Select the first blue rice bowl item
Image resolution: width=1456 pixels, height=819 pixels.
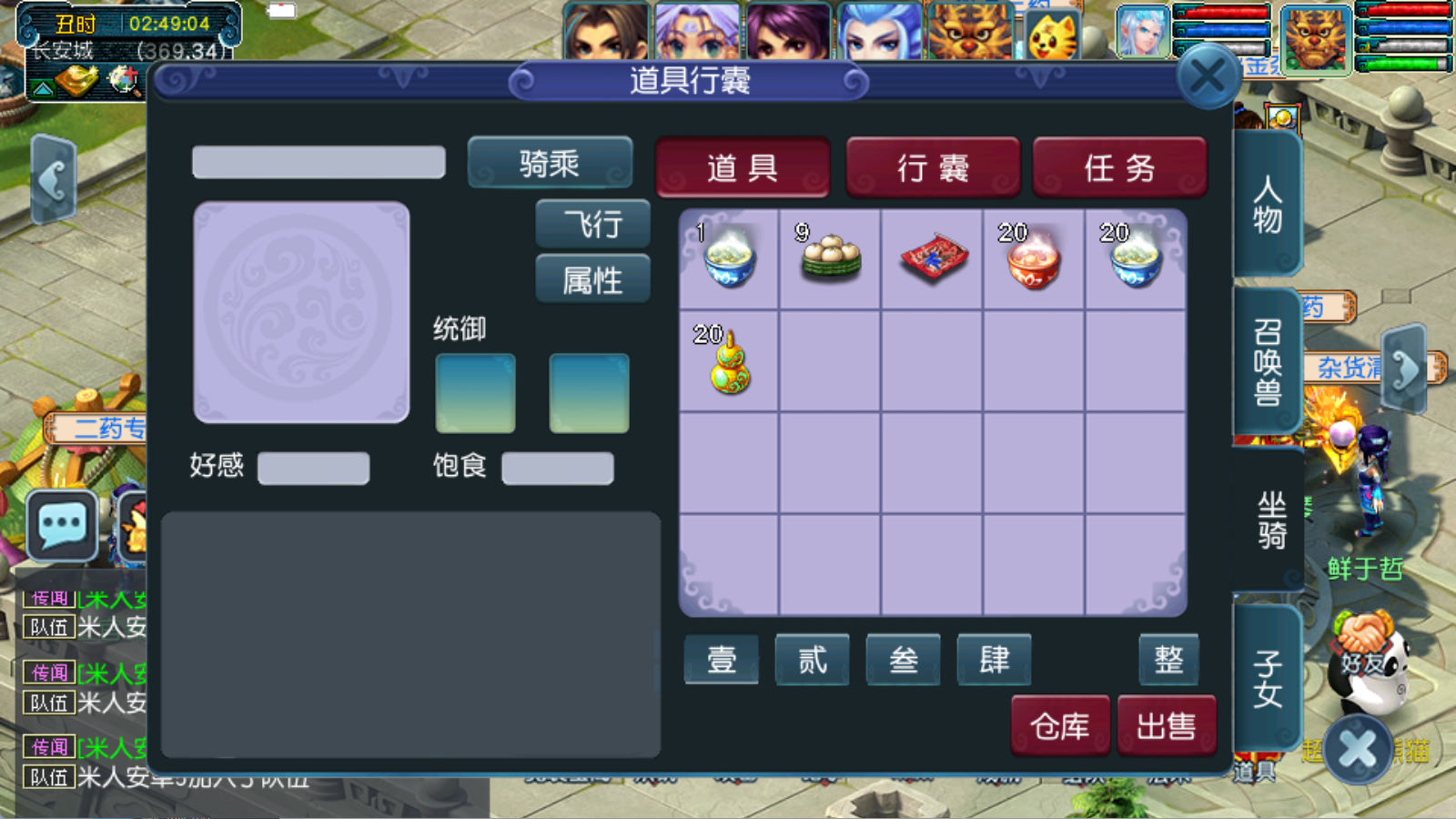(729, 257)
